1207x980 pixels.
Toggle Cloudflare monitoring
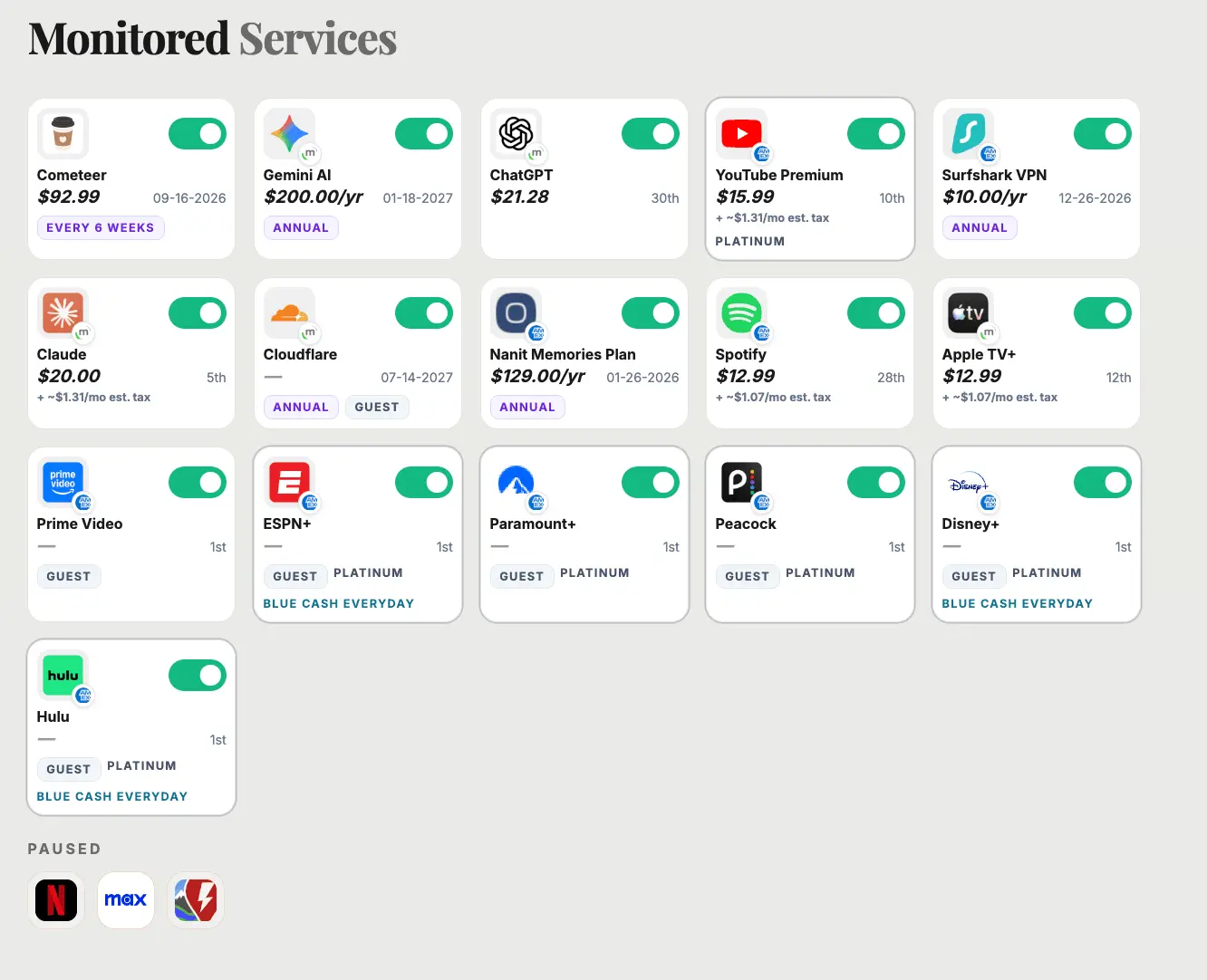coord(424,313)
